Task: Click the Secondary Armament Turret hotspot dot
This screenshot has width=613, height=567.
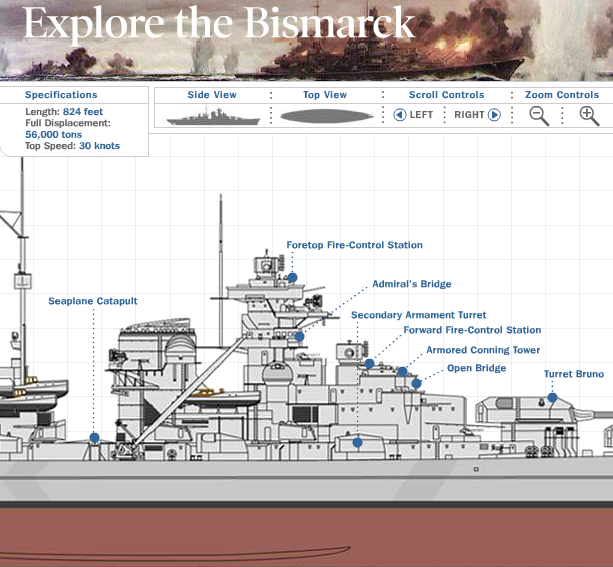Action: 357,443
